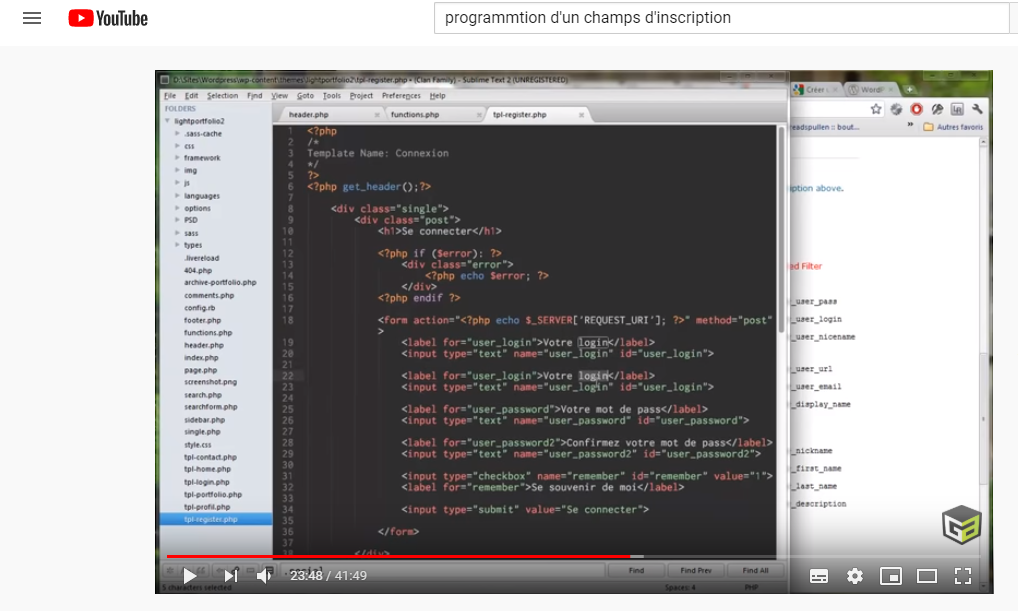This screenshot has height=611, width=1018.
Task: Expand the framework folder in sidebar
Action: (177, 158)
